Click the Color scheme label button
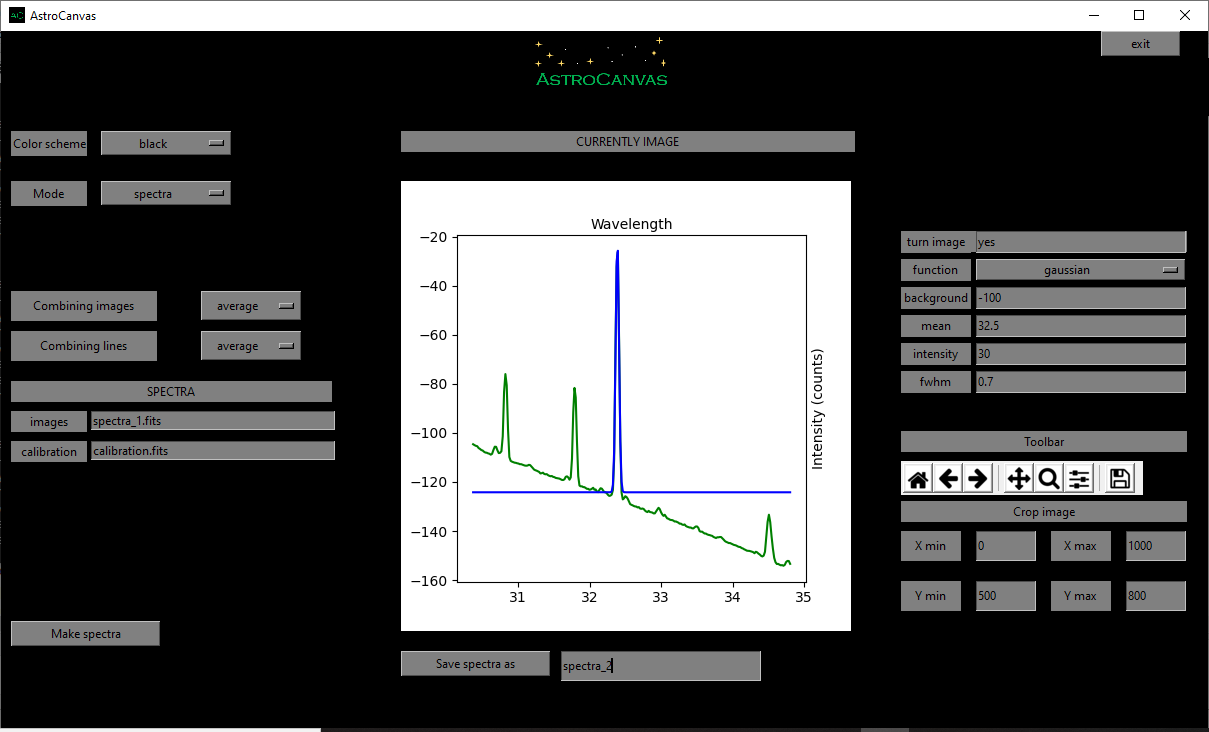This screenshot has width=1209, height=732. tap(49, 143)
